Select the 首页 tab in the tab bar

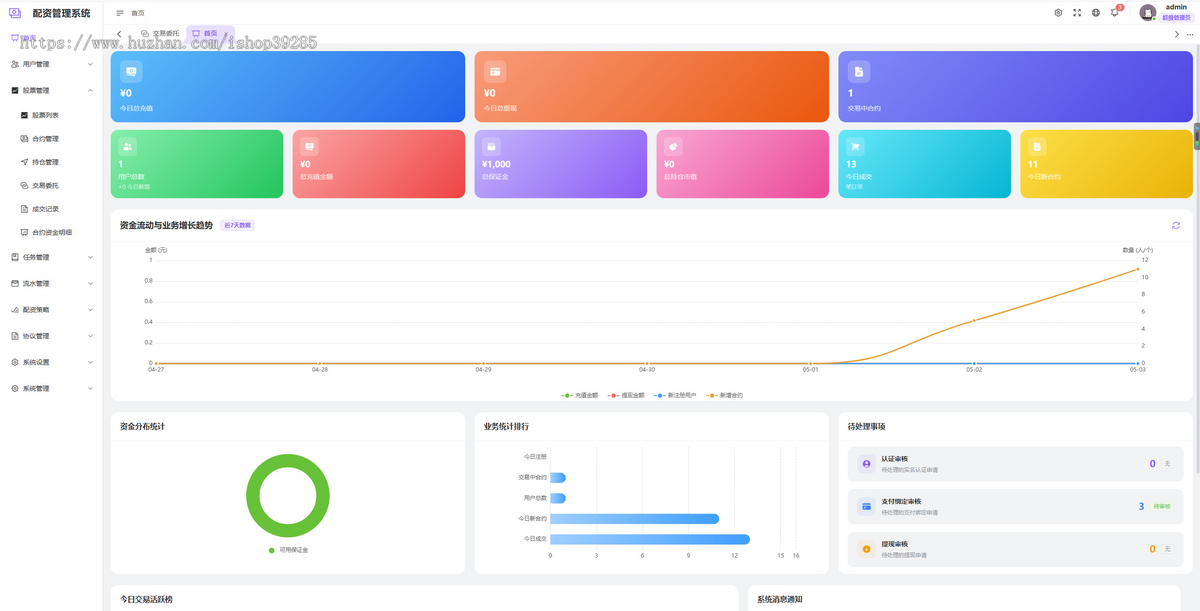pyautogui.click(x=210, y=34)
